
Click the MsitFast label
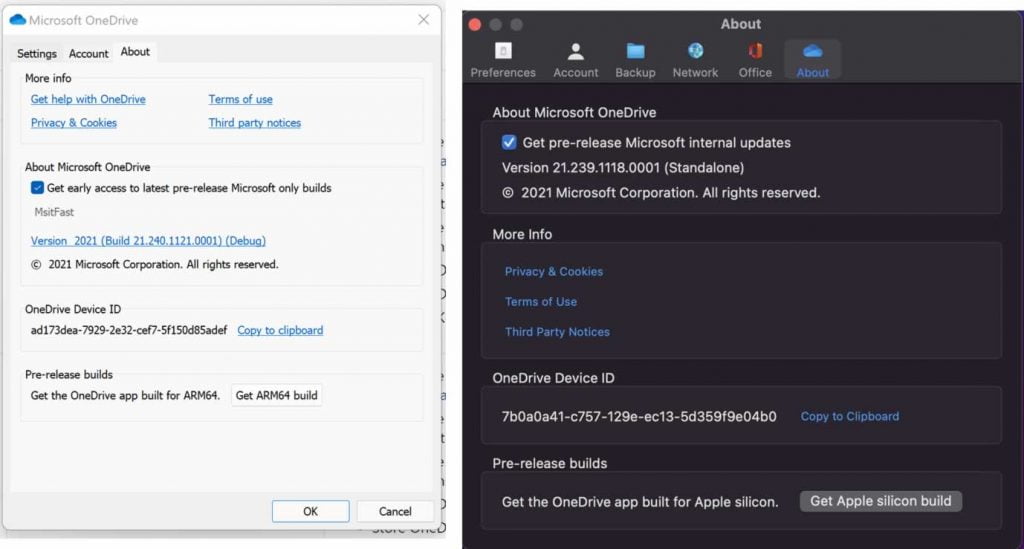point(54,212)
